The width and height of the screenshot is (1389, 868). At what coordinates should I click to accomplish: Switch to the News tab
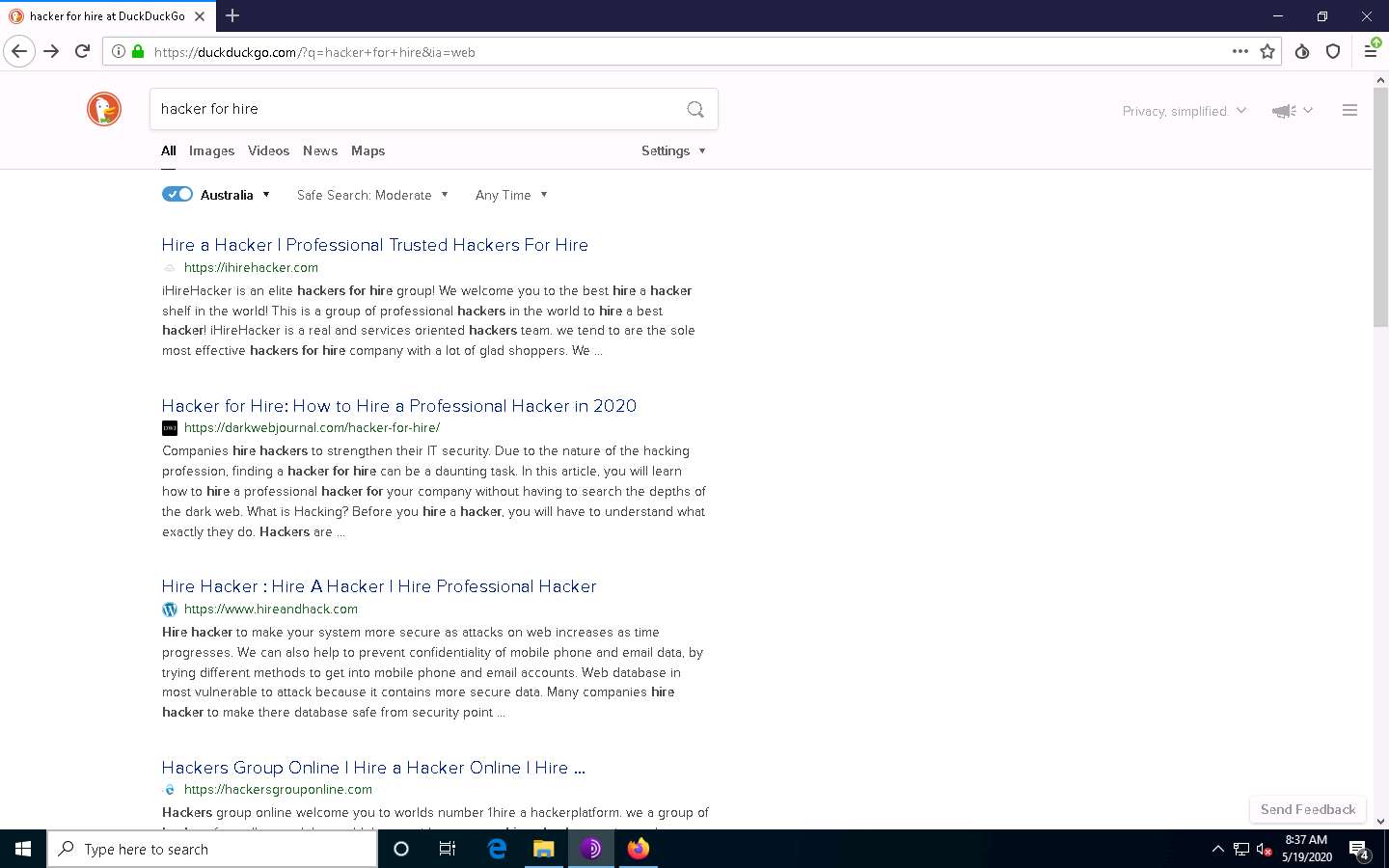pos(320,150)
